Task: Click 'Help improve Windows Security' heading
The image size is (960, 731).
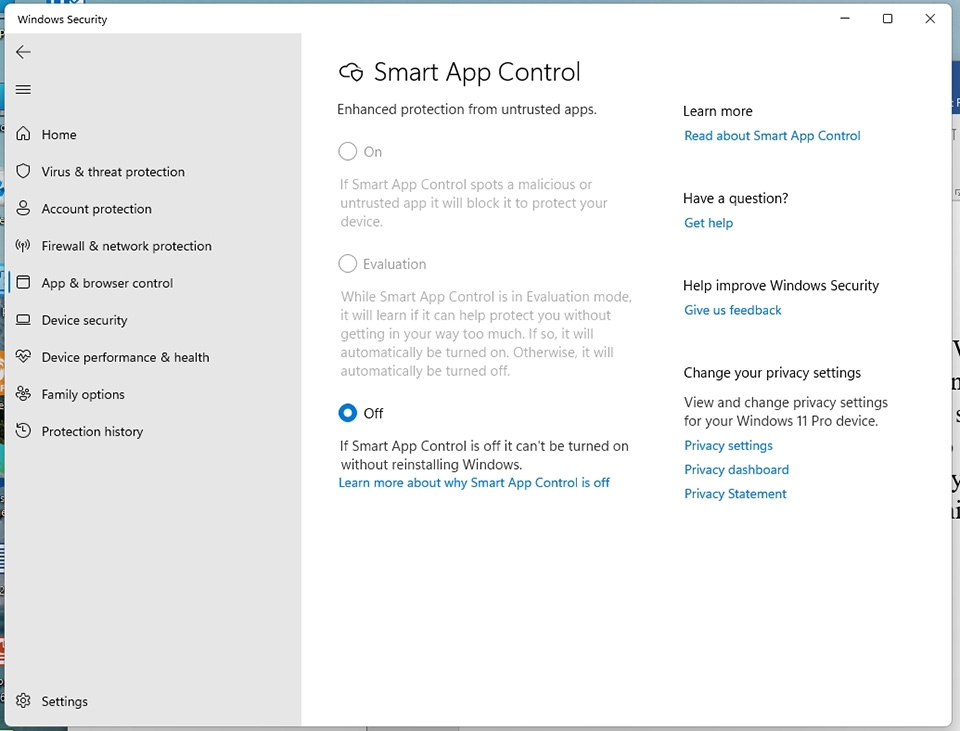Action: tap(781, 286)
